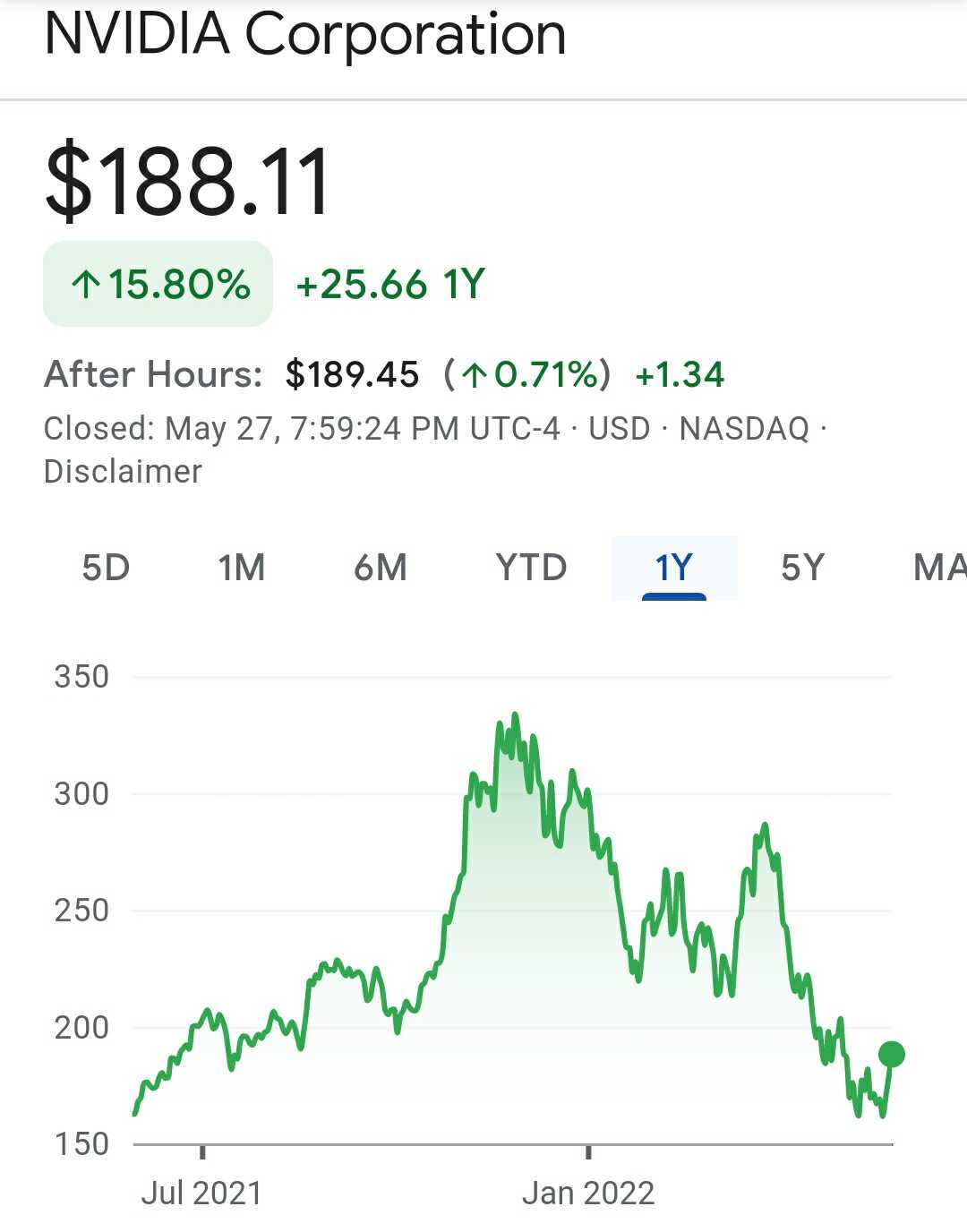Click the 350 price axis label
967x1232 pixels.
[81, 677]
